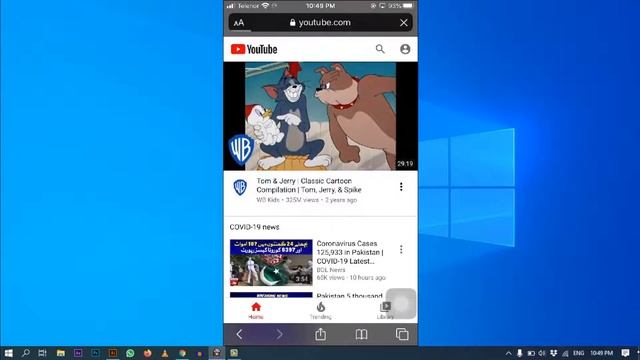Viewport: 640px width, 360px height.
Task: Open Firefox from taskbar
Action: pyautogui.click(x=148, y=353)
